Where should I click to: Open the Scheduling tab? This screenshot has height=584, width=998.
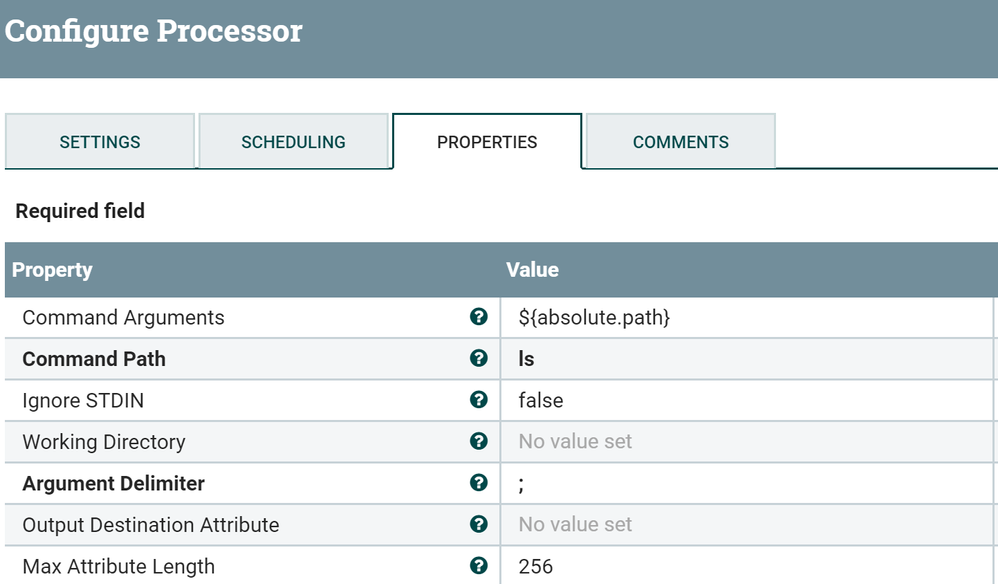click(x=293, y=142)
